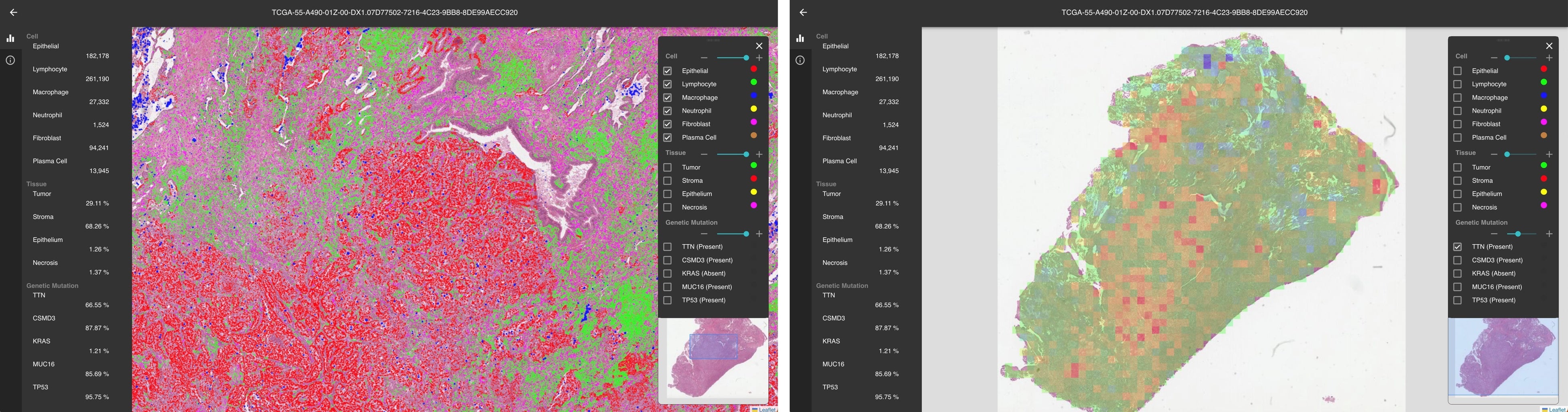Image resolution: width=1568 pixels, height=412 pixels.
Task: Check Lymphocyte cell layer in right viewer
Action: click(1458, 84)
